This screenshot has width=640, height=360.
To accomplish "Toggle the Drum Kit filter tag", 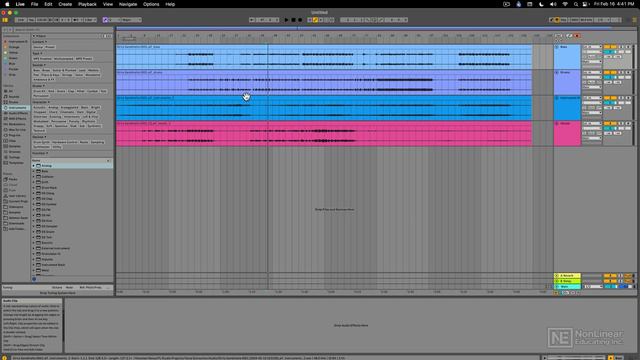I will [39, 91].
